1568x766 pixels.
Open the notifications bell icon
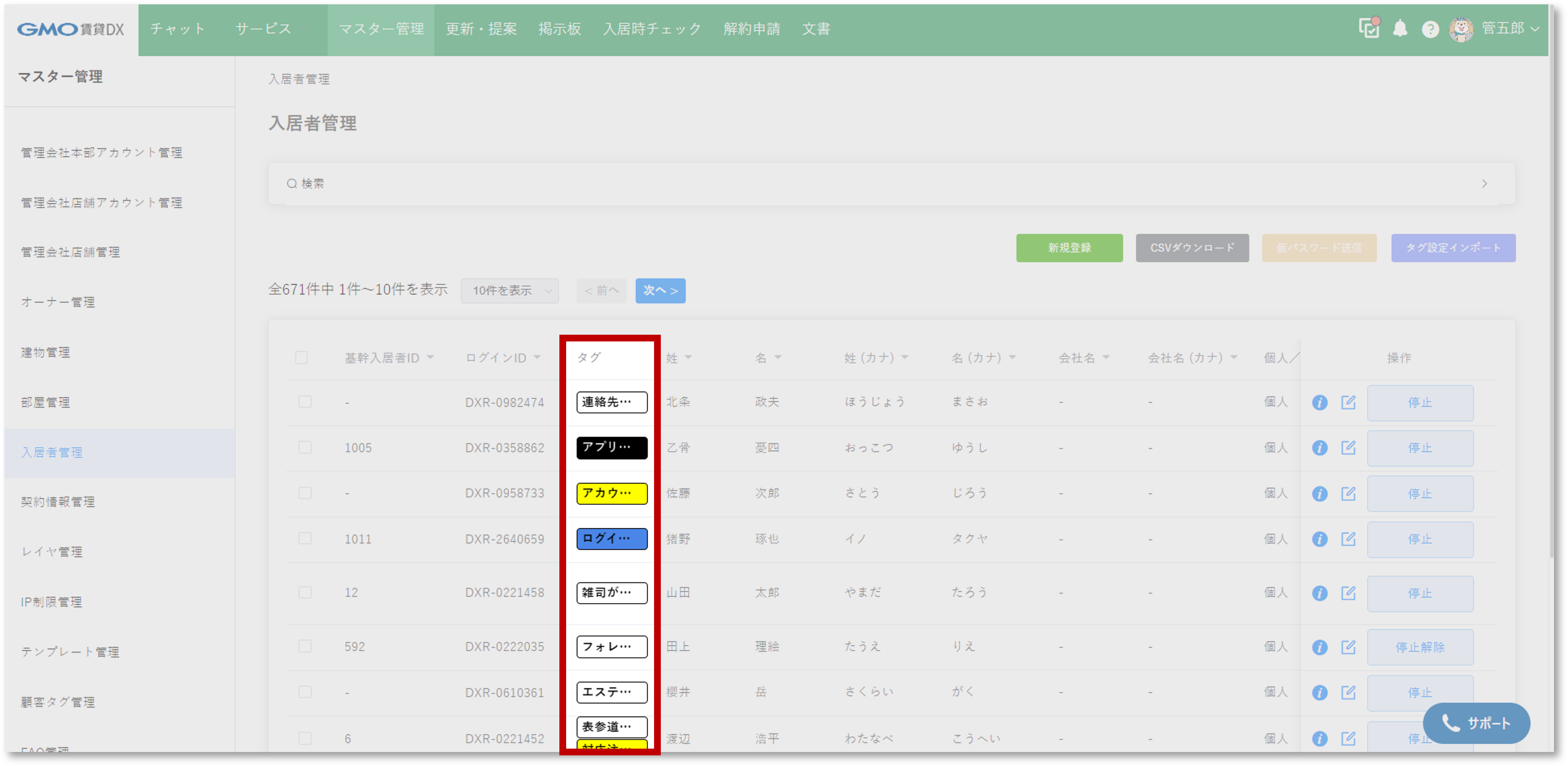(1400, 28)
